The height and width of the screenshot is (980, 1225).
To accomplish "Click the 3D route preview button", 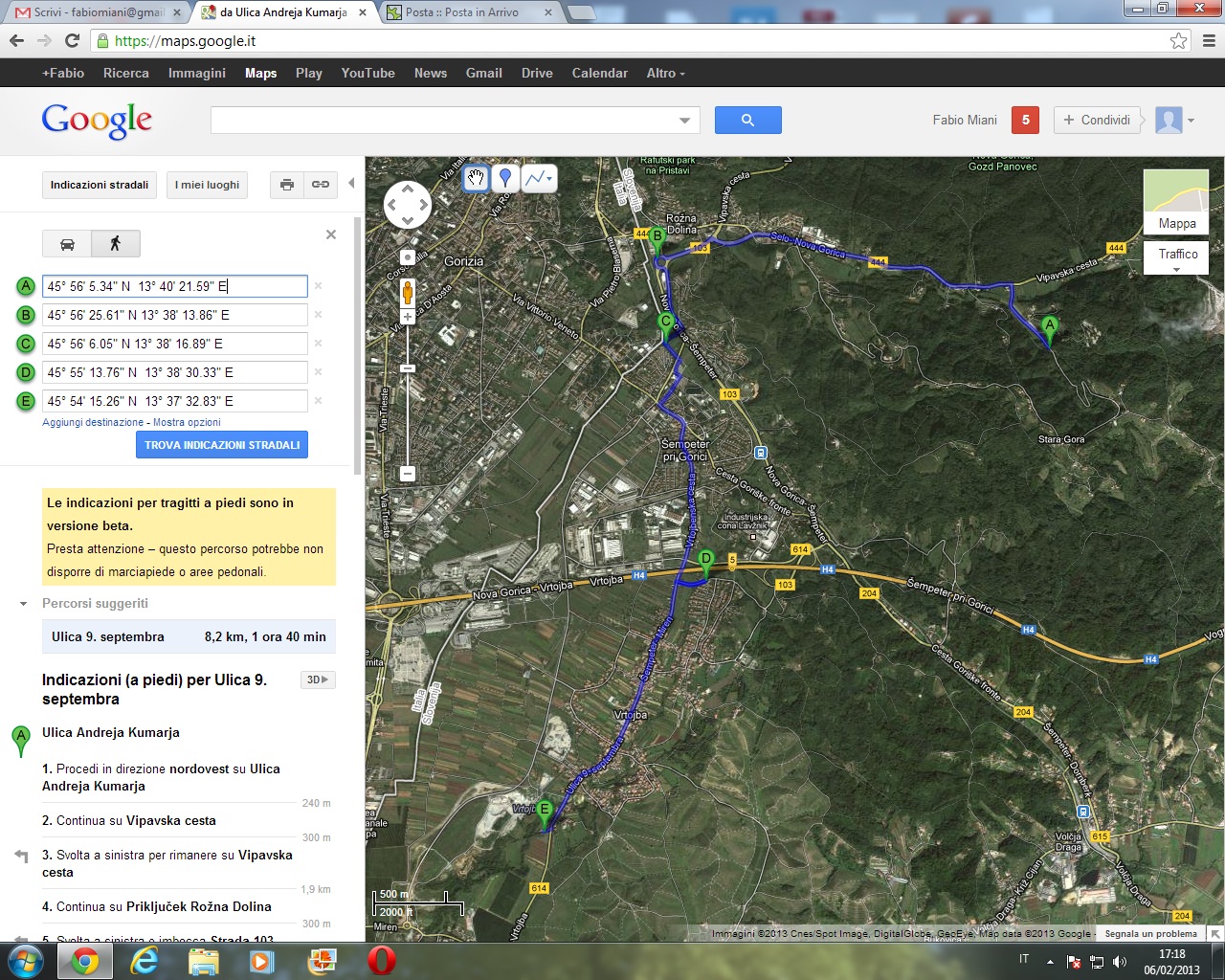I will [318, 679].
